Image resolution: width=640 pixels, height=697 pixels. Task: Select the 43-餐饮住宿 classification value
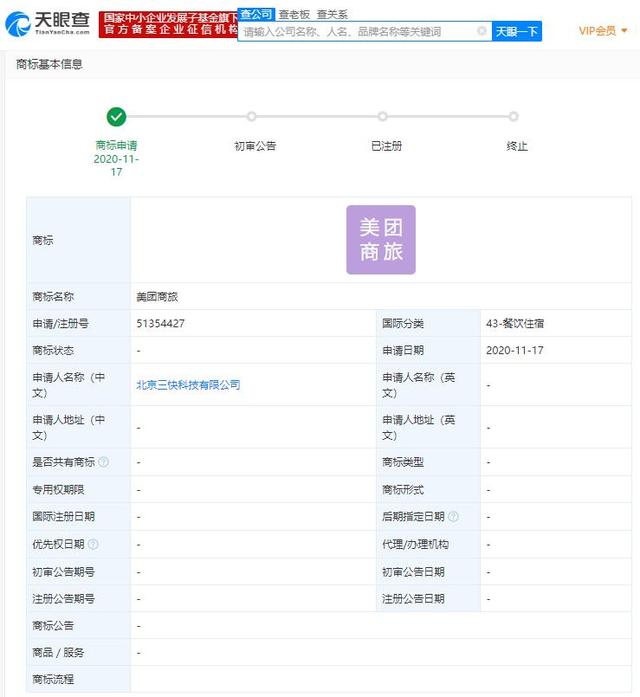click(x=515, y=324)
